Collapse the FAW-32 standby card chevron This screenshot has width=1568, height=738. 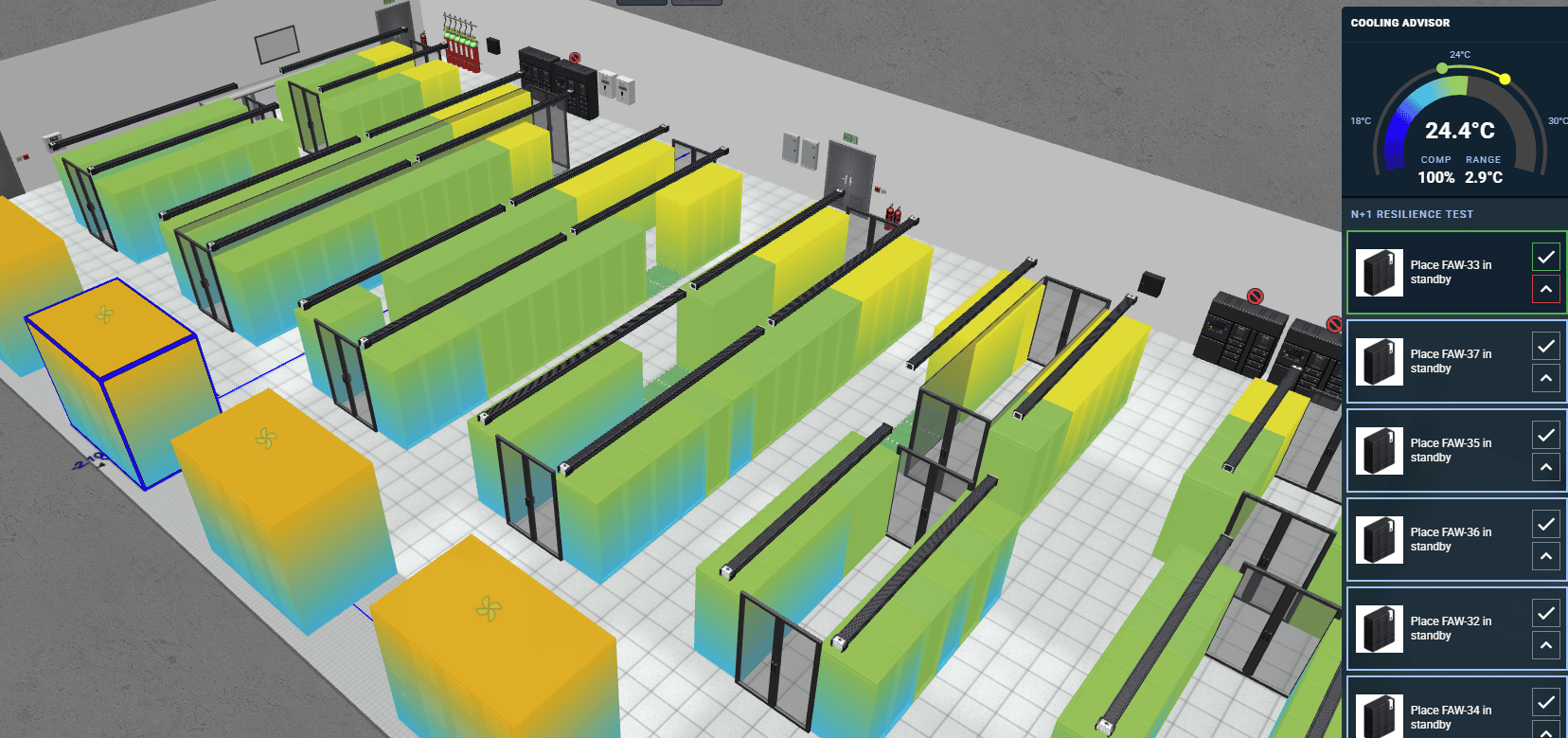click(x=1545, y=645)
